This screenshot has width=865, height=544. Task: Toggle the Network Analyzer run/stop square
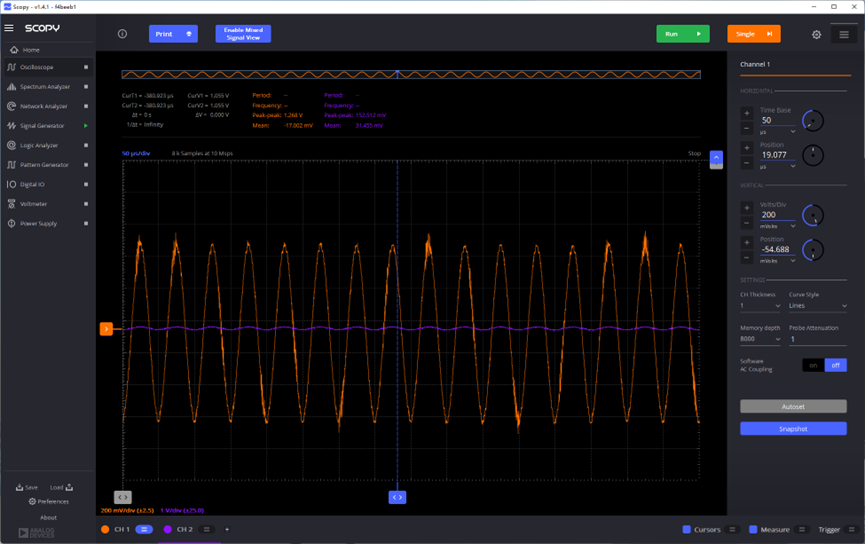(x=86, y=106)
